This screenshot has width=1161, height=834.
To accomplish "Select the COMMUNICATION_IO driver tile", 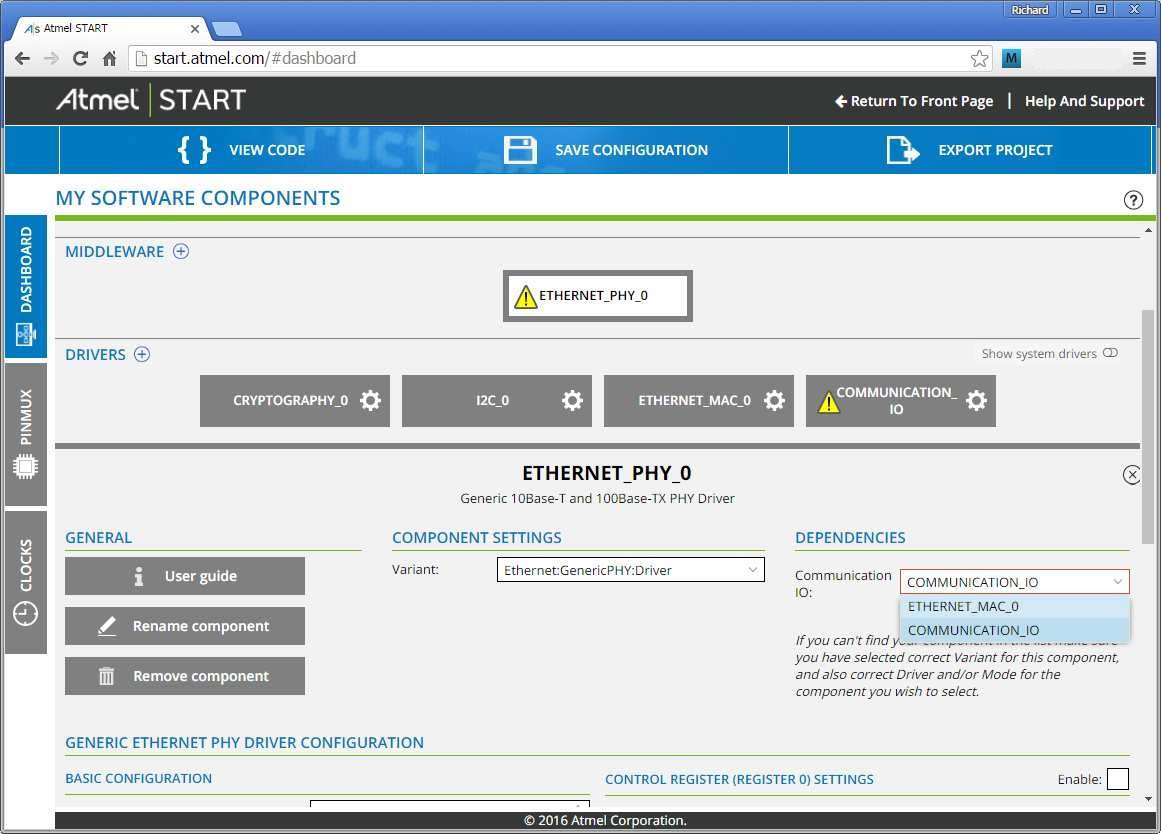I will [x=901, y=401].
